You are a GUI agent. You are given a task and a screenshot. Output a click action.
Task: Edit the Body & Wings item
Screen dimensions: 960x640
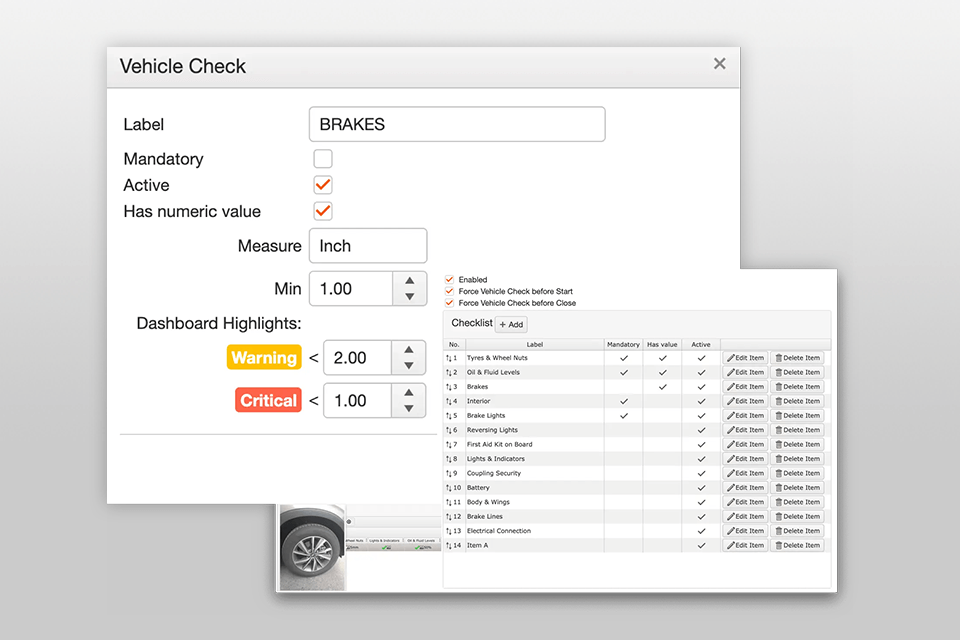pos(745,502)
